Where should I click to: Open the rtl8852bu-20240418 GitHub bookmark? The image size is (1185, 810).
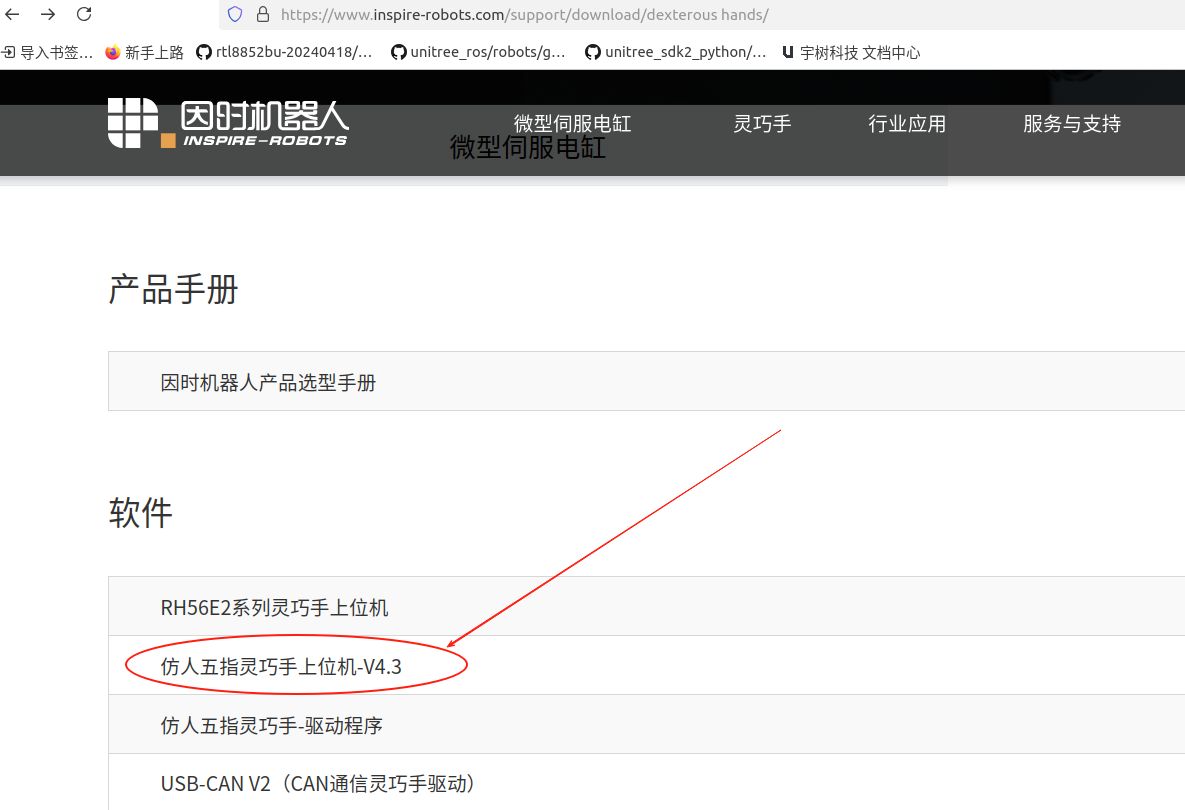tap(284, 52)
